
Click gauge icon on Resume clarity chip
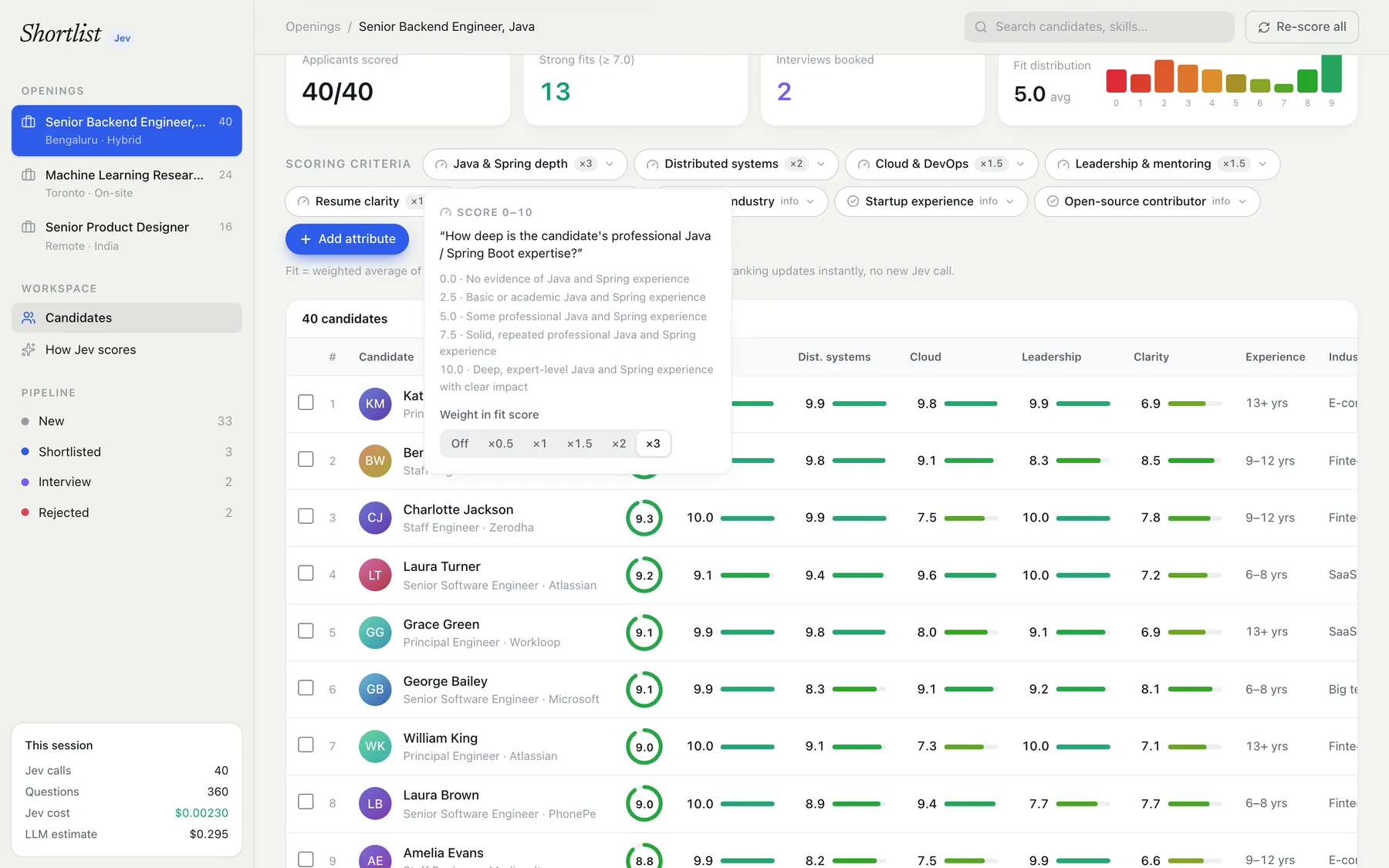303,201
